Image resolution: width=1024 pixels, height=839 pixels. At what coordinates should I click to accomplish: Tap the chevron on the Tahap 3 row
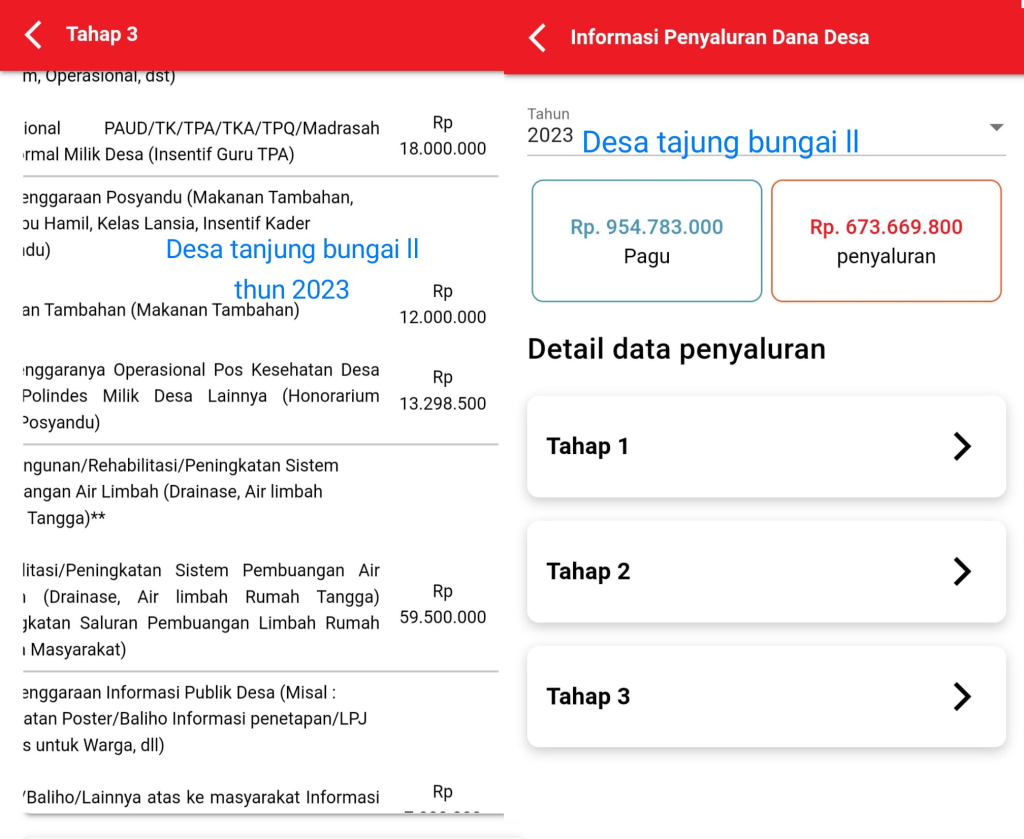pyautogui.click(x=961, y=696)
